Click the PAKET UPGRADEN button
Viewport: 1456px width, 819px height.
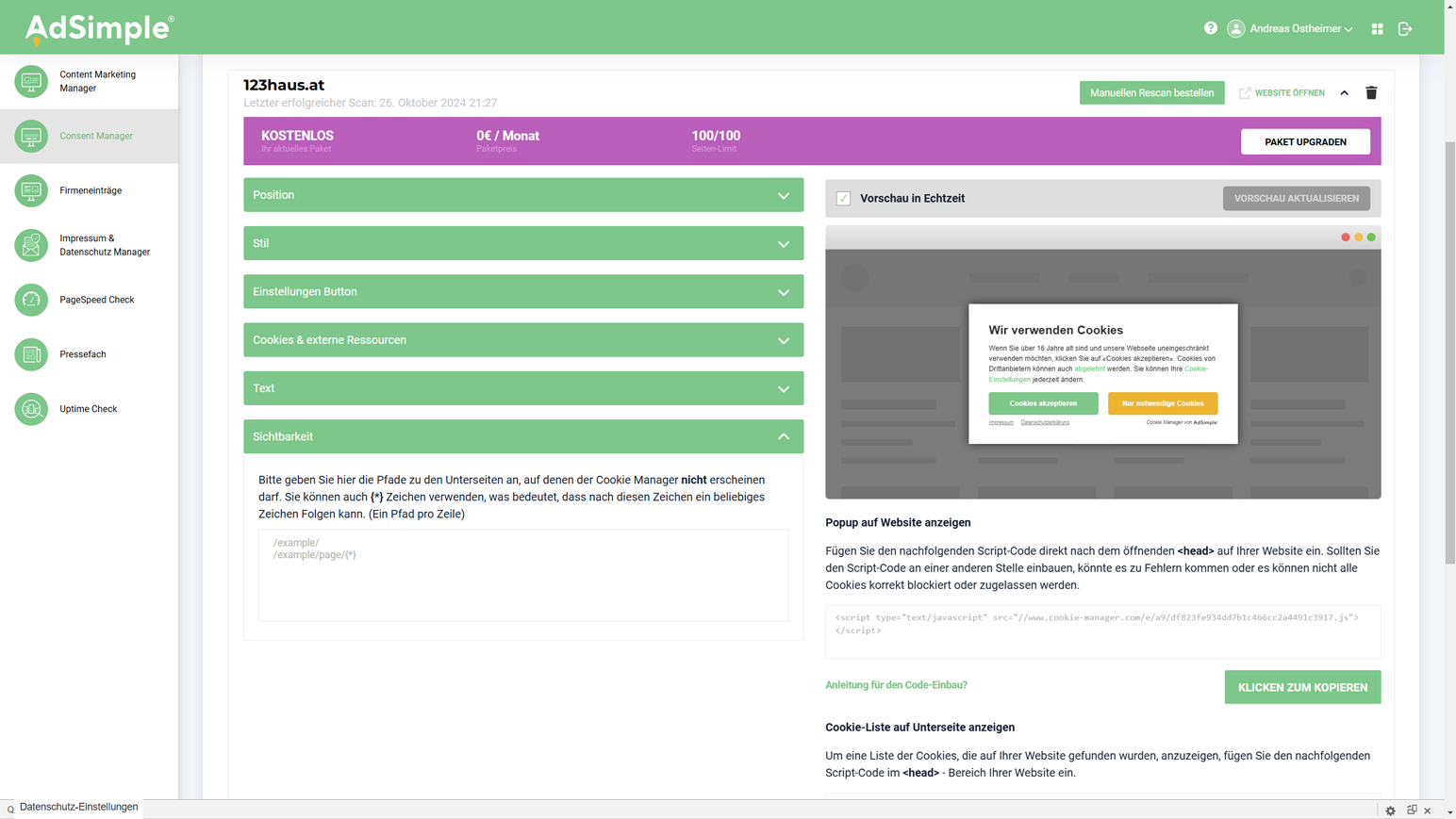point(1305,141)
